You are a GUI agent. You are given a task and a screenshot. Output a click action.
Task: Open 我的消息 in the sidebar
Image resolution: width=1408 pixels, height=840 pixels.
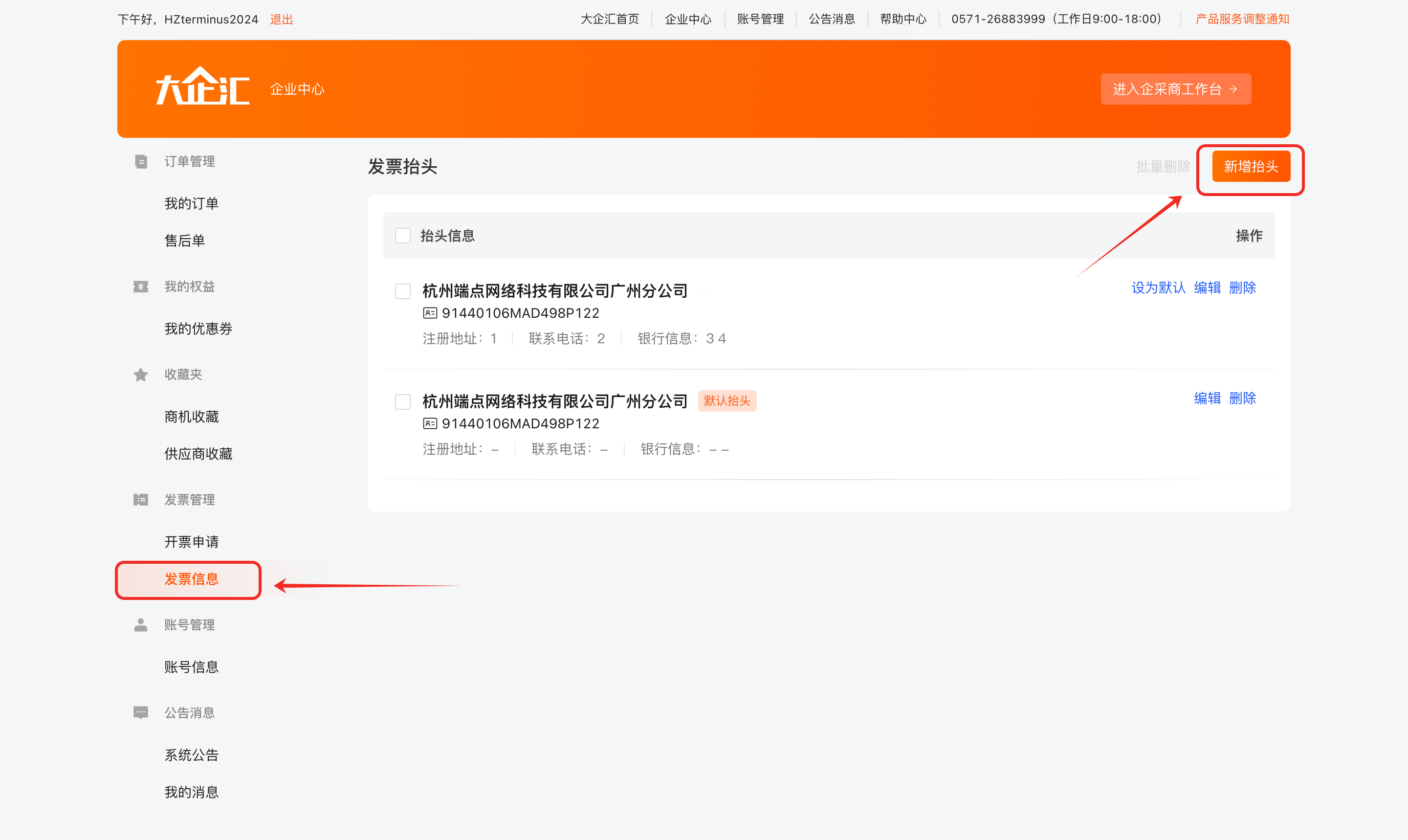coord(191,793)
